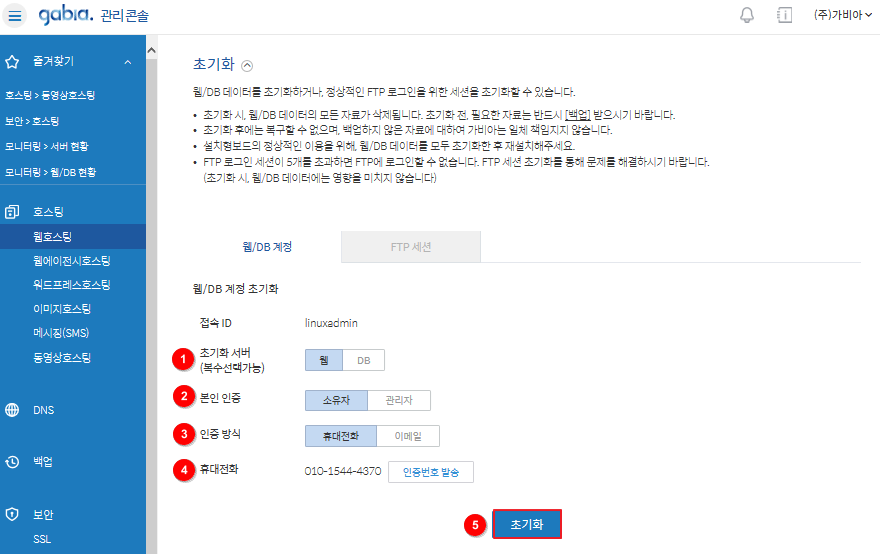The image size is (880, 554).
Task: Open the 백업 link in the notice text
Action: pos(578,115)
